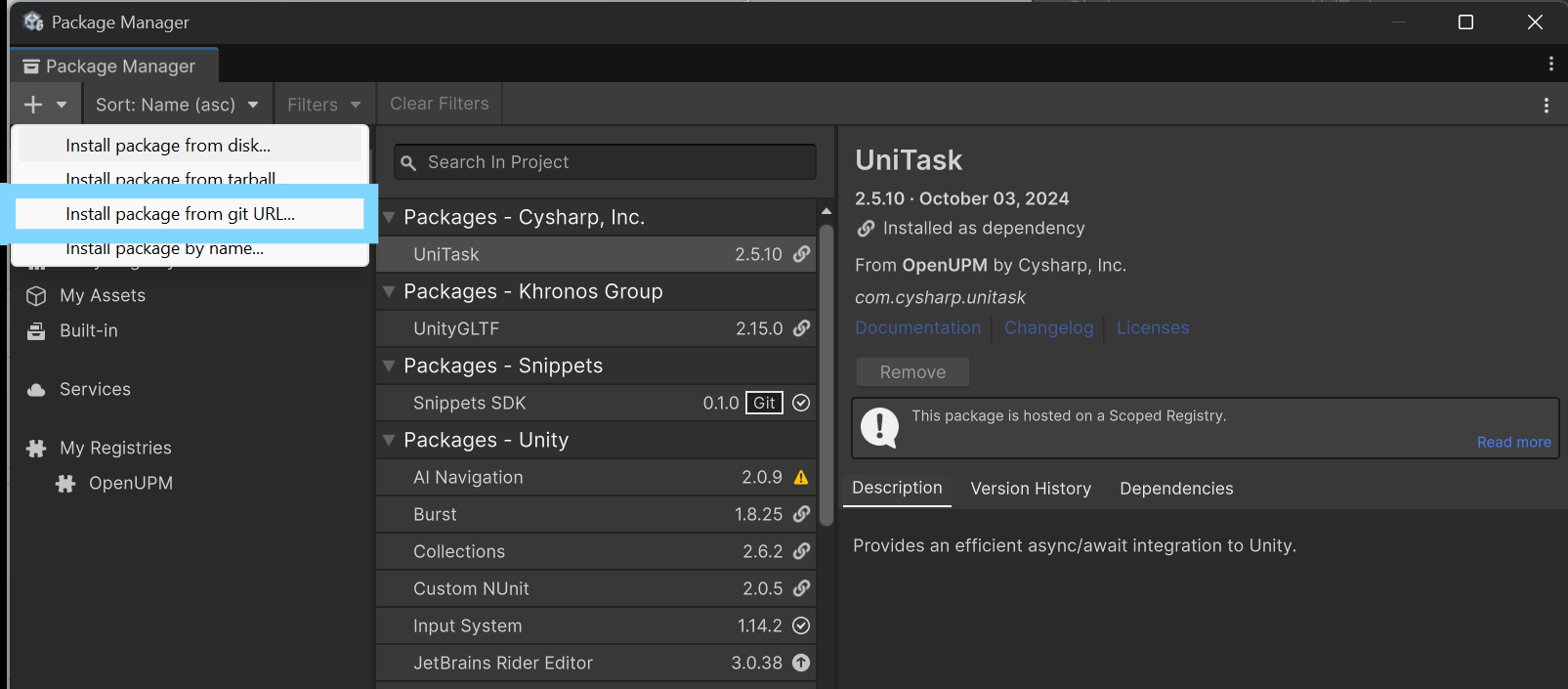The width and height of the screenshot is (1568, 689).
Task: Click com.cysharp.unitask package identifier
Action: click(x=940, y=297)
